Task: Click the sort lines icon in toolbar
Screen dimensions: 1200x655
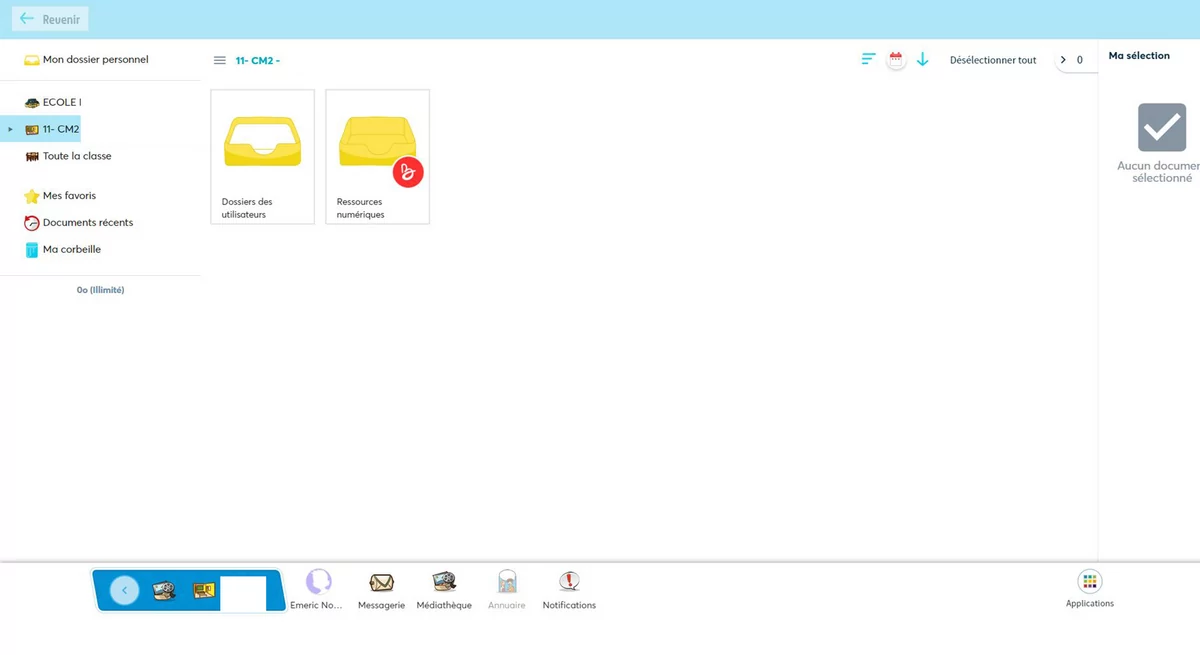Action: click(x=868, y=60)
